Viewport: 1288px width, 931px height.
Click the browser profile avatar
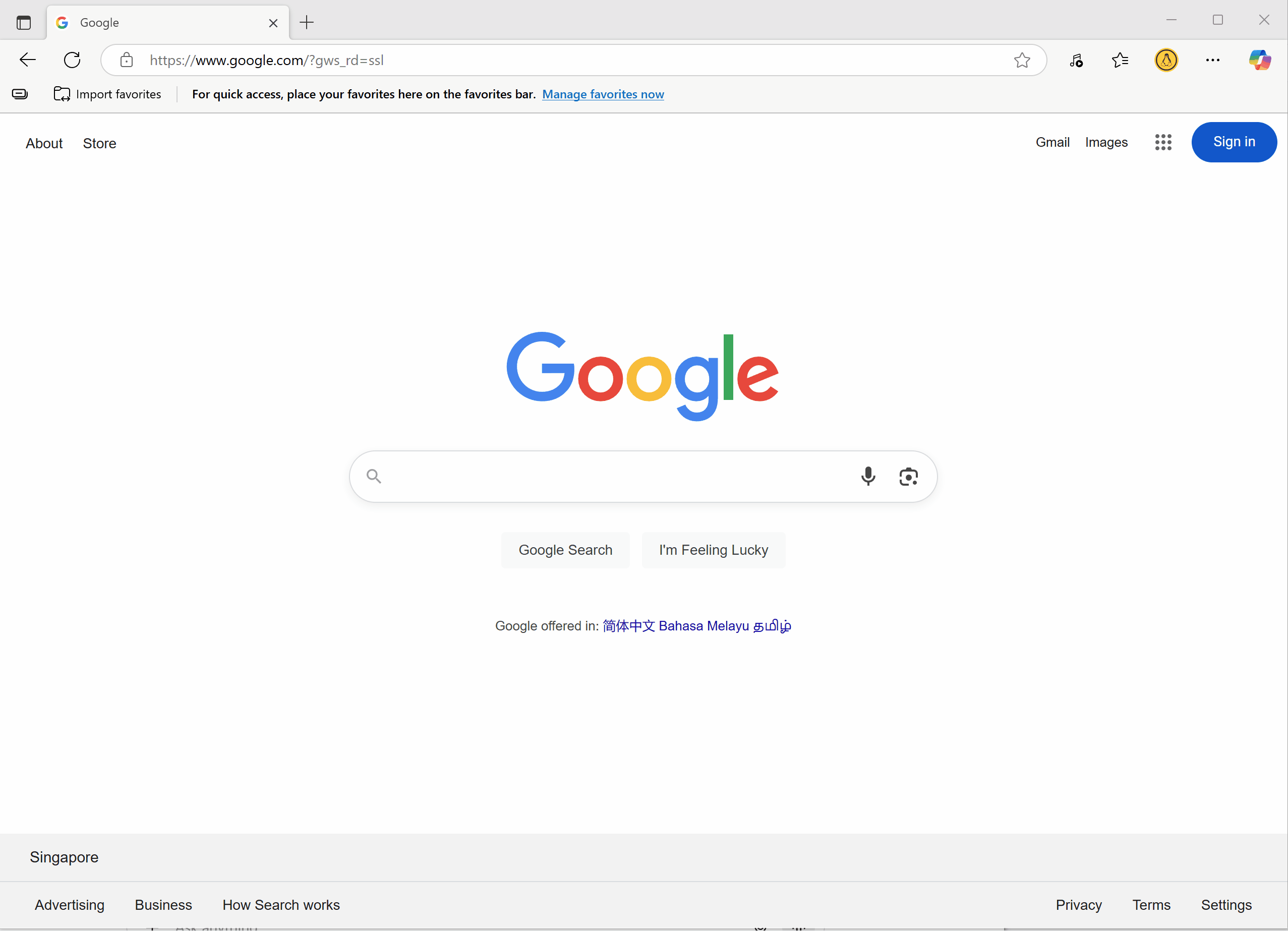1166,60
